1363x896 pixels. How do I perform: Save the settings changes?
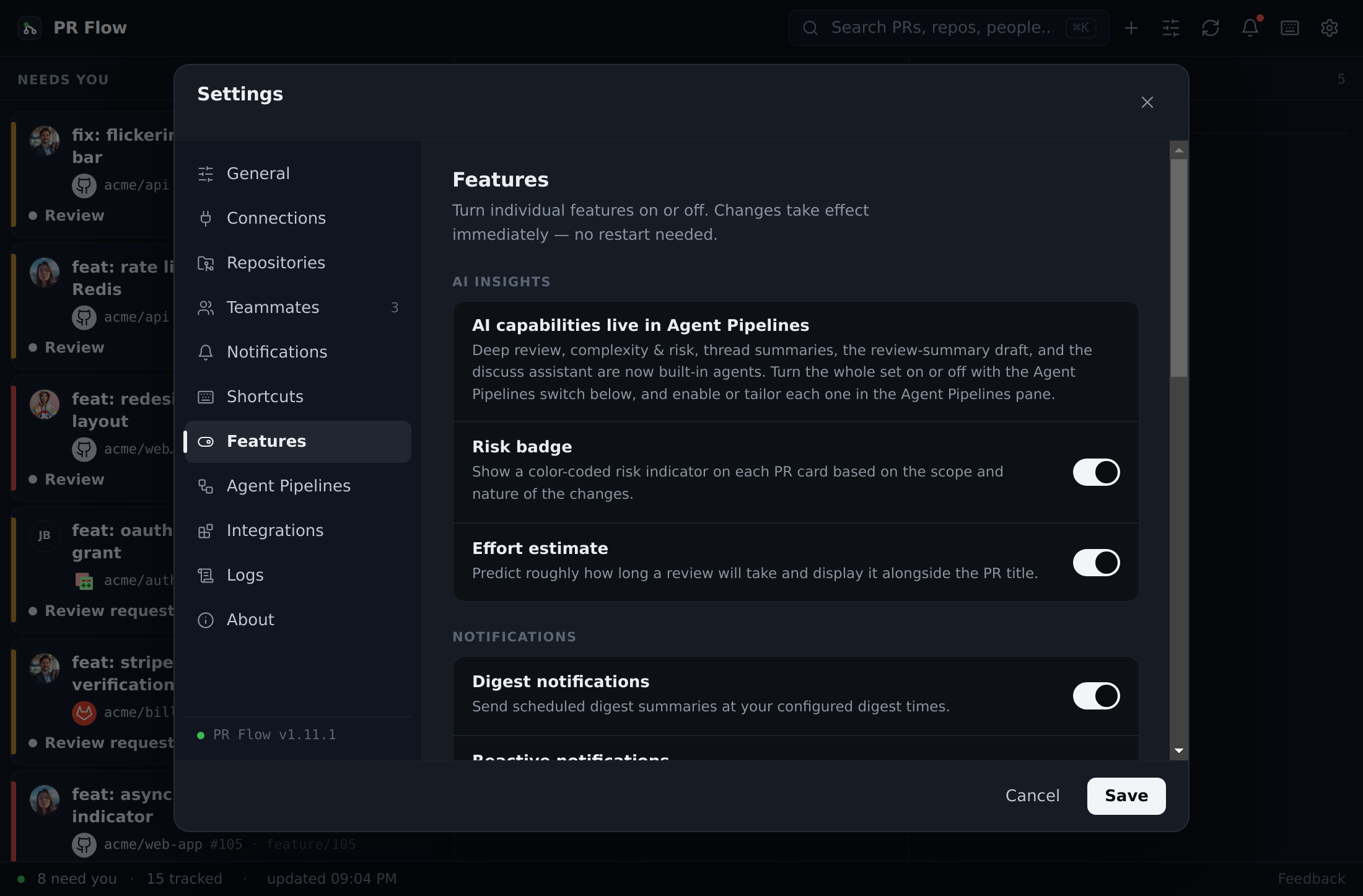1126,796
